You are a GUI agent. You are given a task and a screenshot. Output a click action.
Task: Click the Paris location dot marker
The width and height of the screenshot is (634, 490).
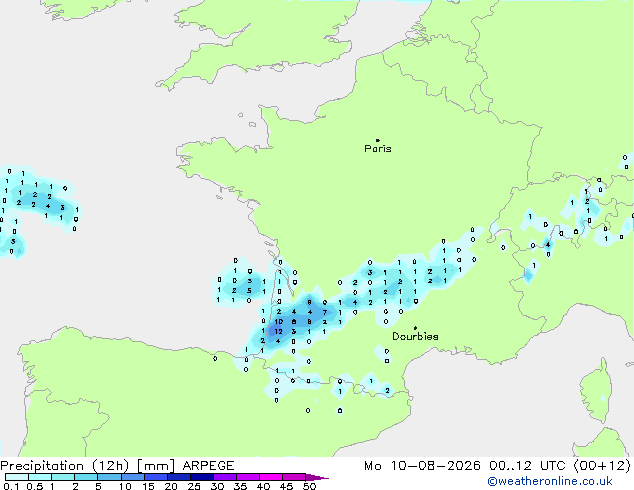pyautogui.click(x=378, y=140)
